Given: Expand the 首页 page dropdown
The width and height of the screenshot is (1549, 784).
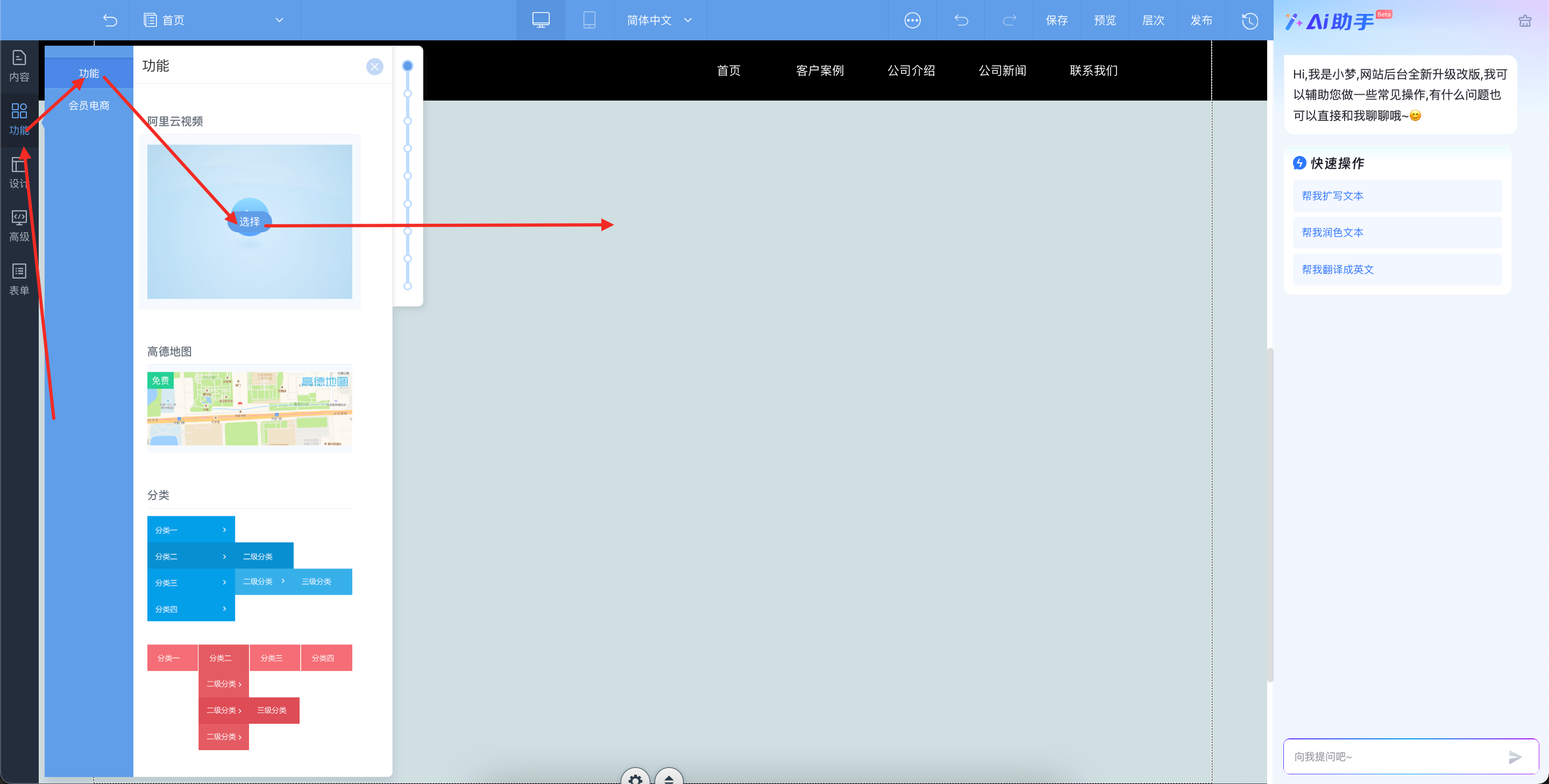Looking at the screenshot, I should coord(279,20).
